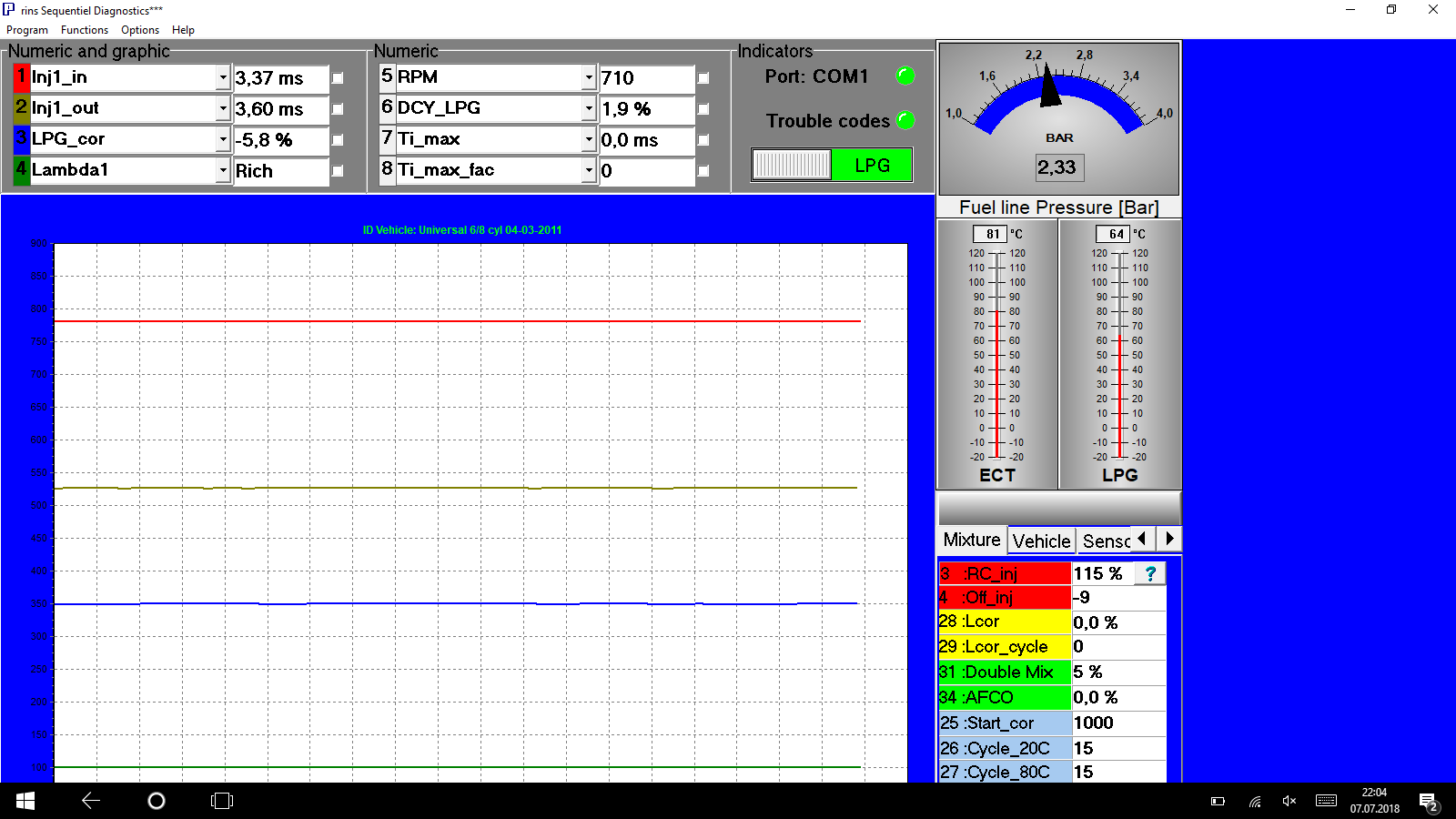Open Cortana search circle
This screenshot has width=1456, height=819.
(x=157, y=801)
